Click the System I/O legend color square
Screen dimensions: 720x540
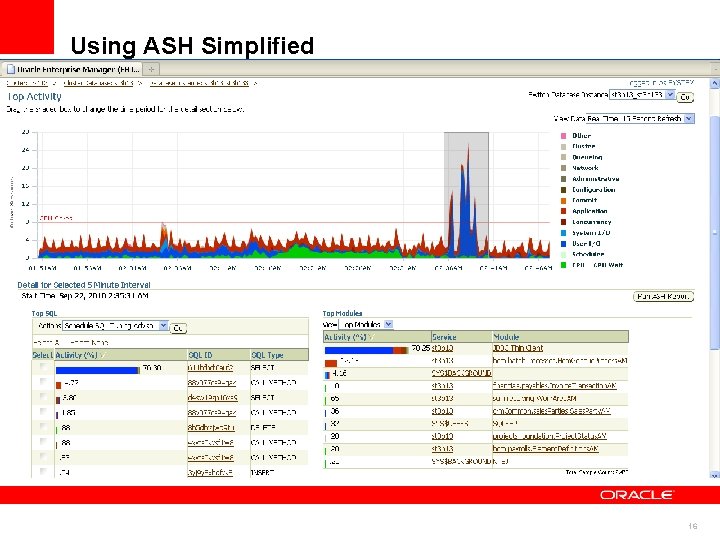point(563,233)
